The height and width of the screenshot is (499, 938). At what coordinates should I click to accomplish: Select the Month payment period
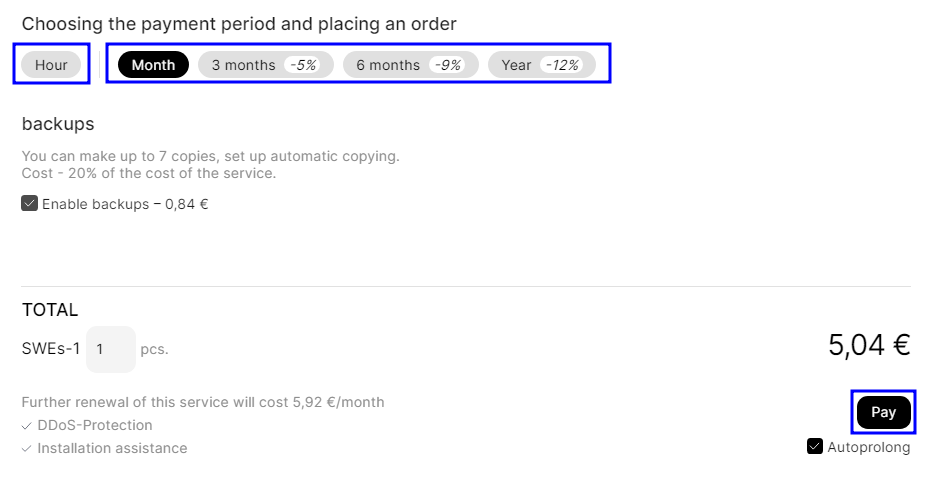pyautogui.click(x=153, y=65)
